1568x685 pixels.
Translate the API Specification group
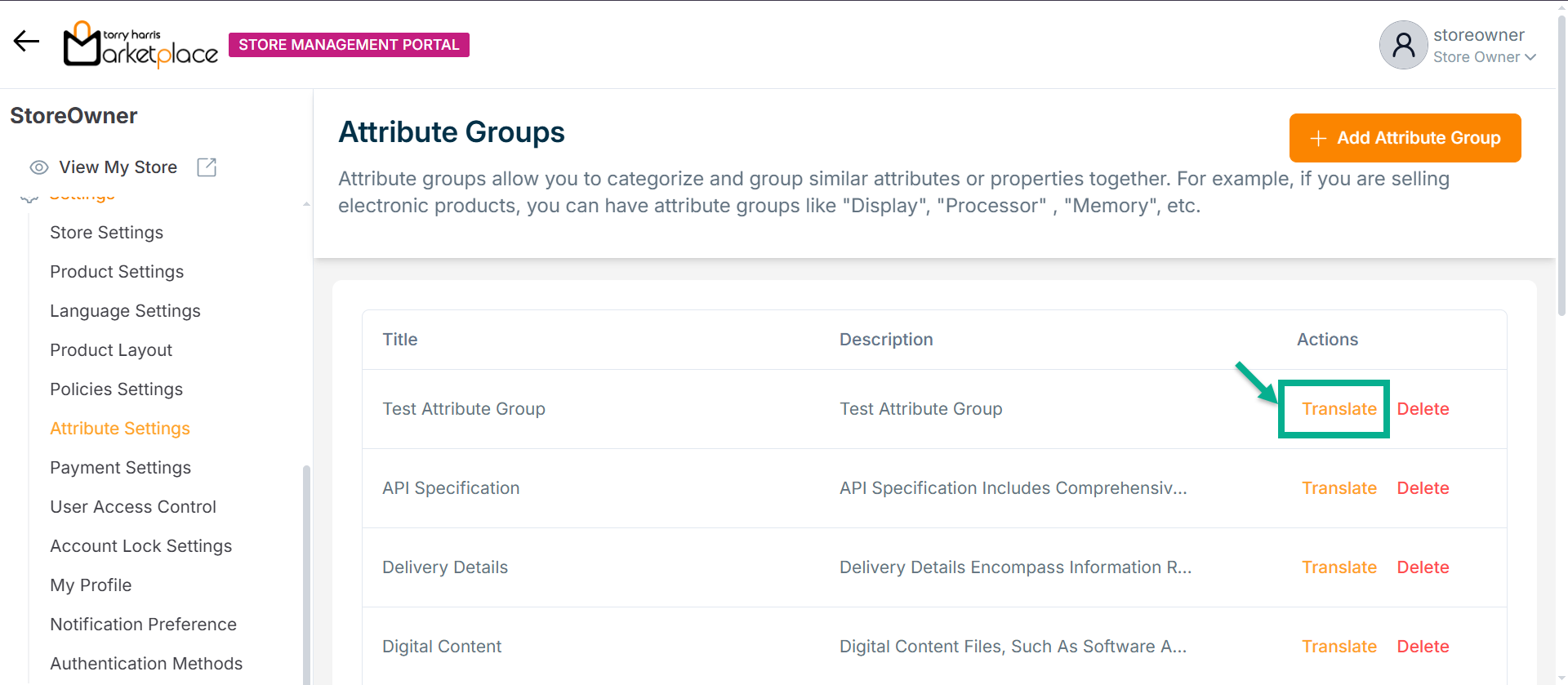click(1339, 488)
